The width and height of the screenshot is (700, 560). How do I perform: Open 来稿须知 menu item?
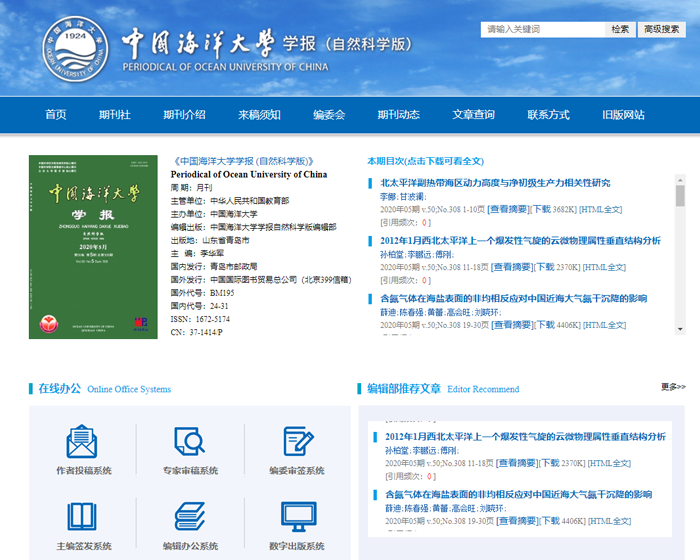[x=259, y=115]
